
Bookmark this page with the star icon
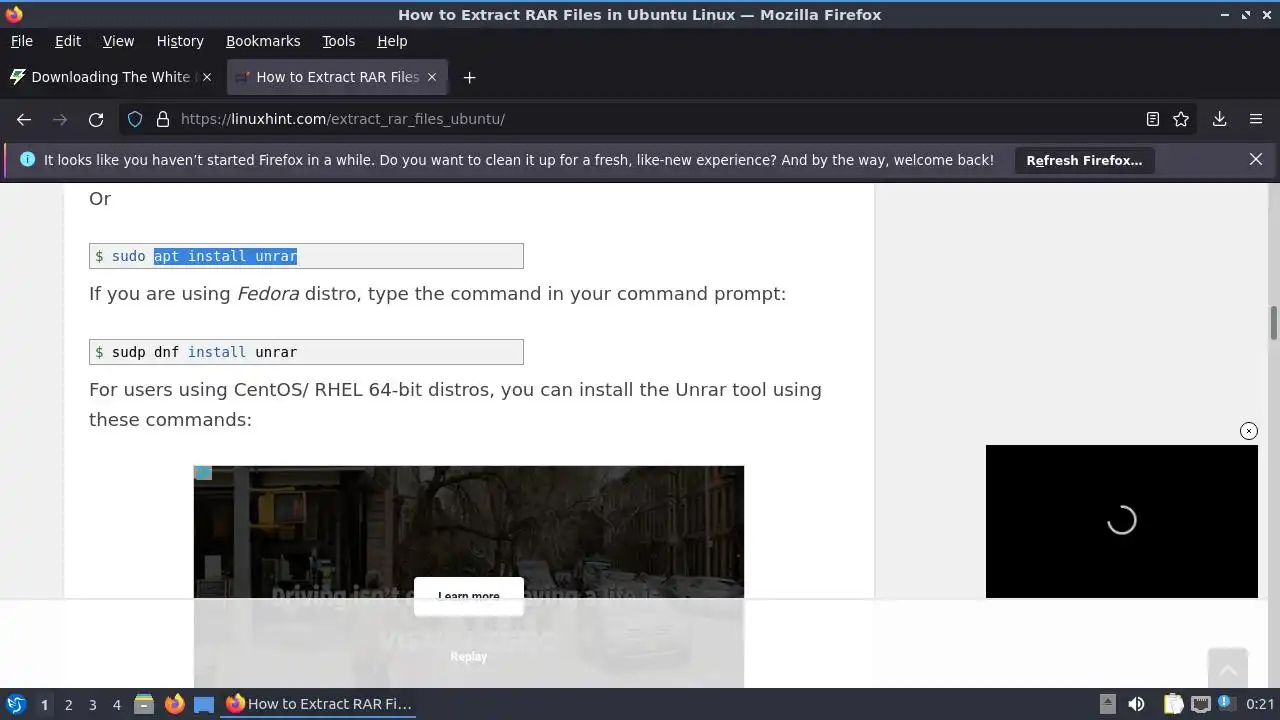coord(1181,119)
